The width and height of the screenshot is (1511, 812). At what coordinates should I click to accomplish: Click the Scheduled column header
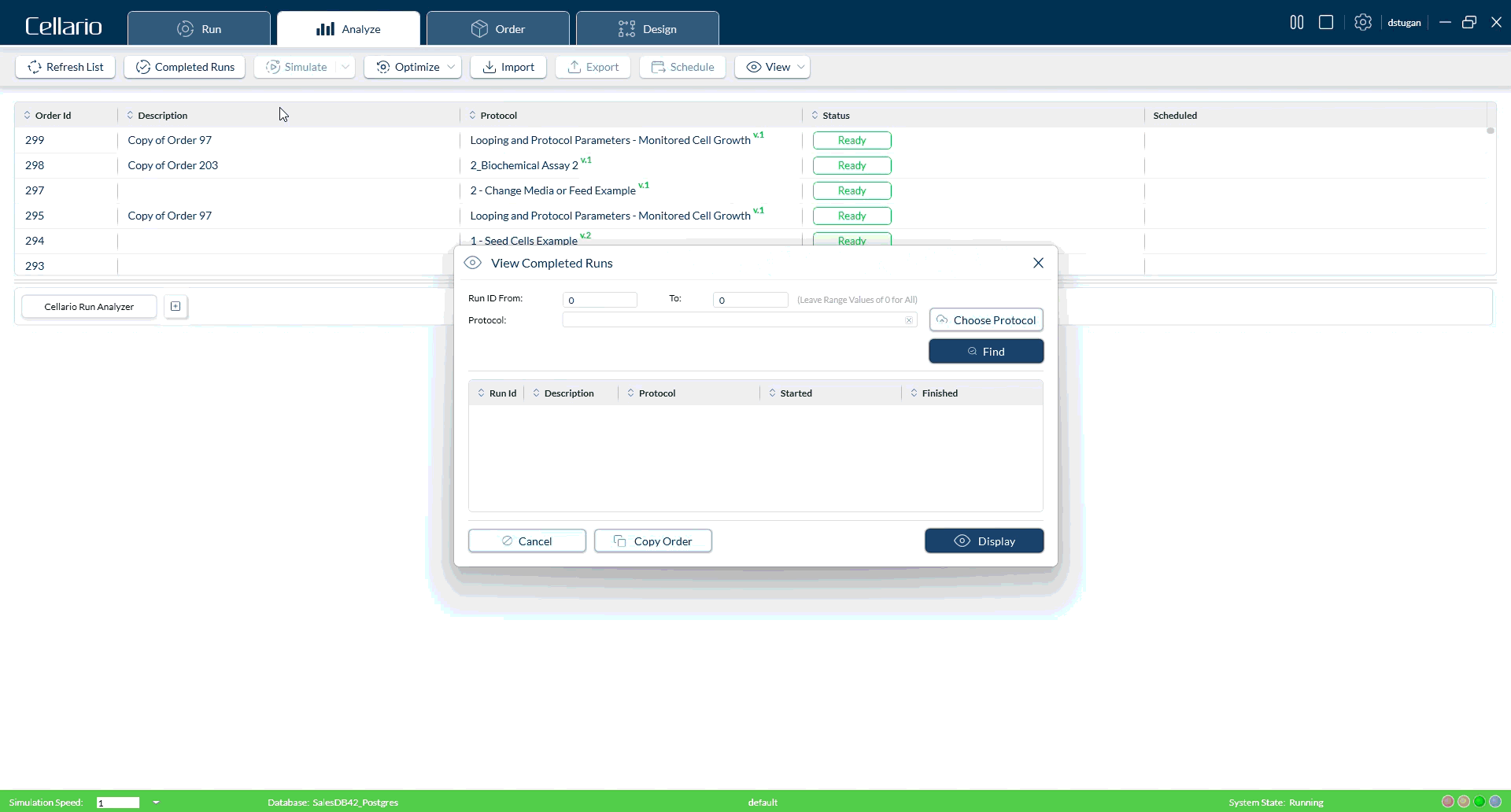1175,115
